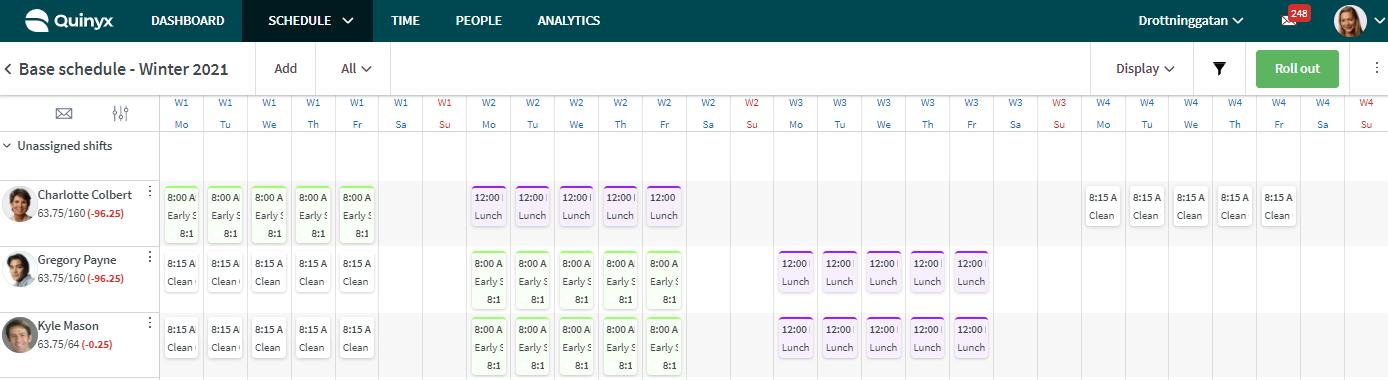
Task: Go to the PEOPLE tab
Action: tap(478, 20)
